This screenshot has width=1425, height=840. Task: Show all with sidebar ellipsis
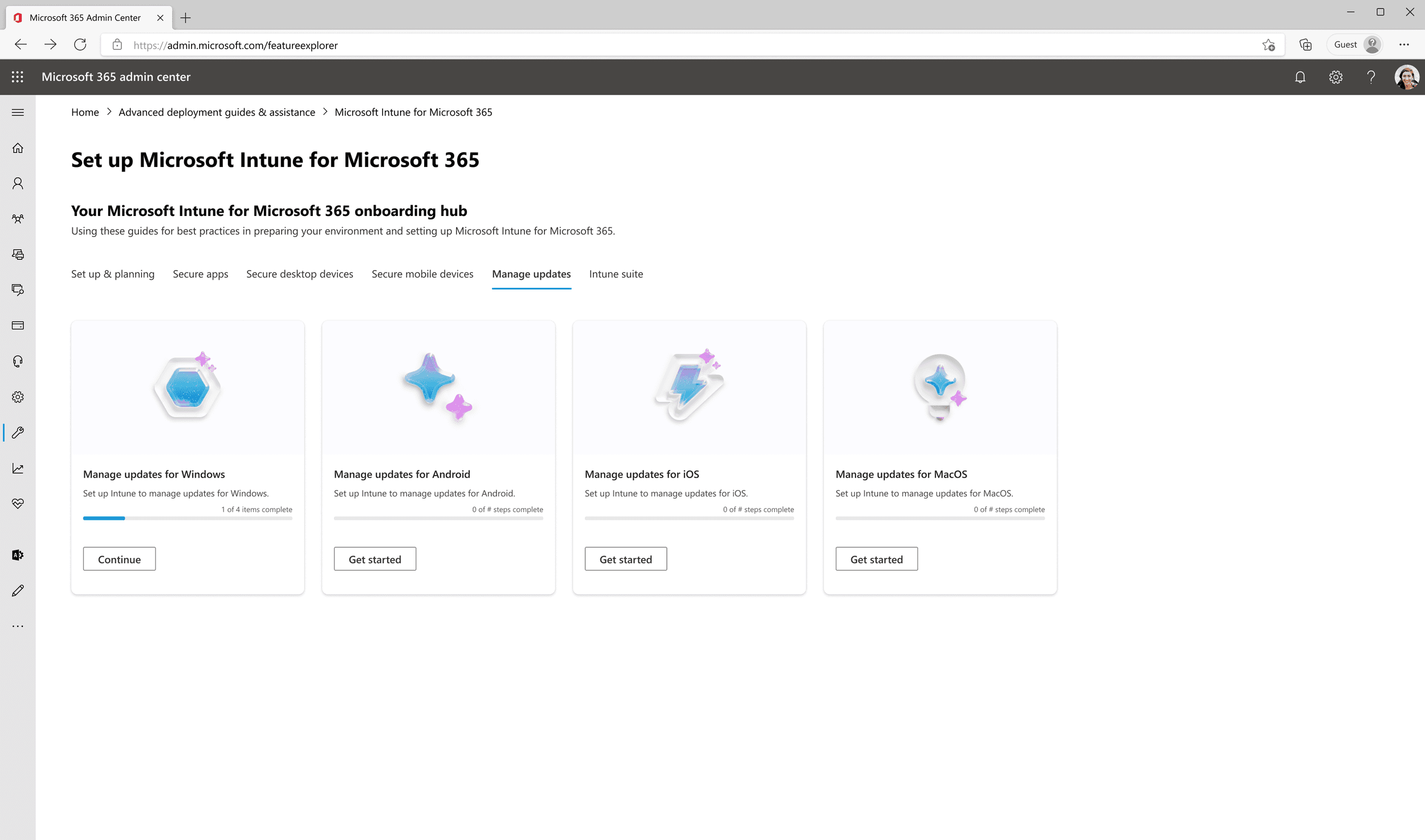pos(18,626)
